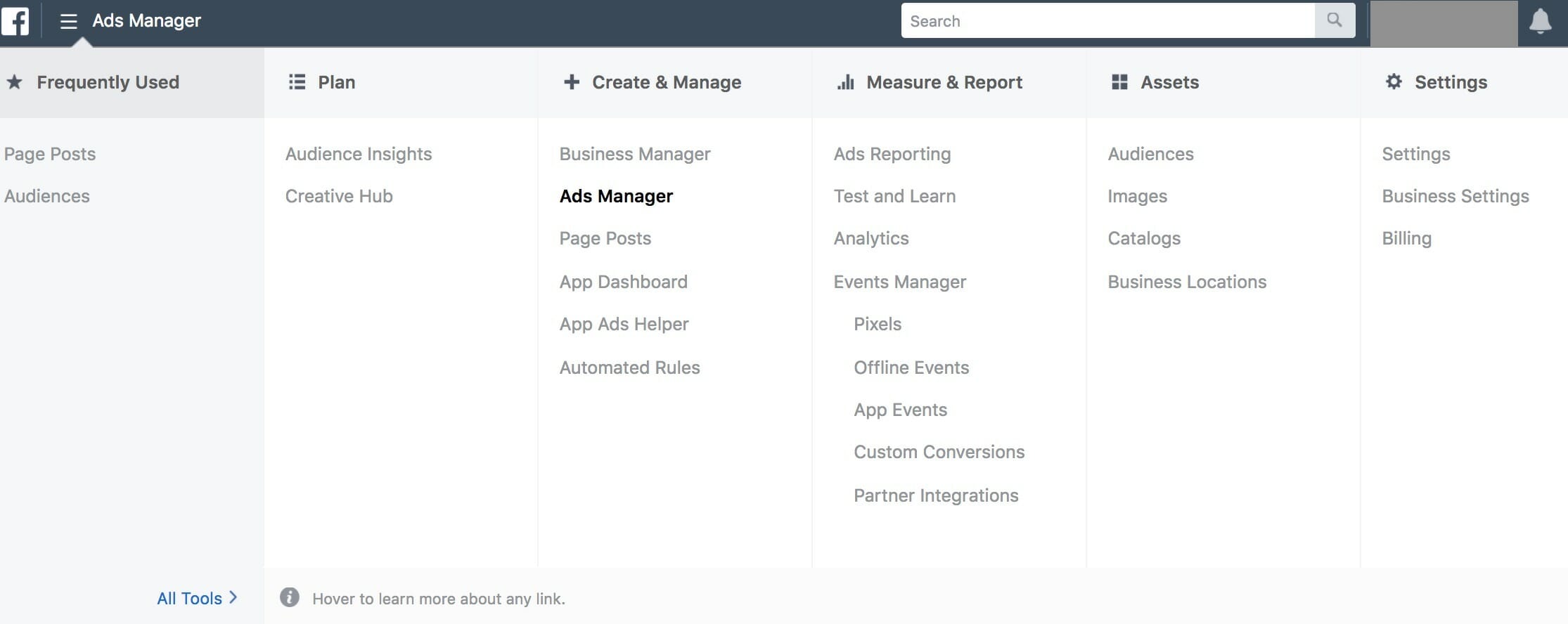The image size is (1568, 624).
Task: Open App Ads Helper
Action: point(624,324)
